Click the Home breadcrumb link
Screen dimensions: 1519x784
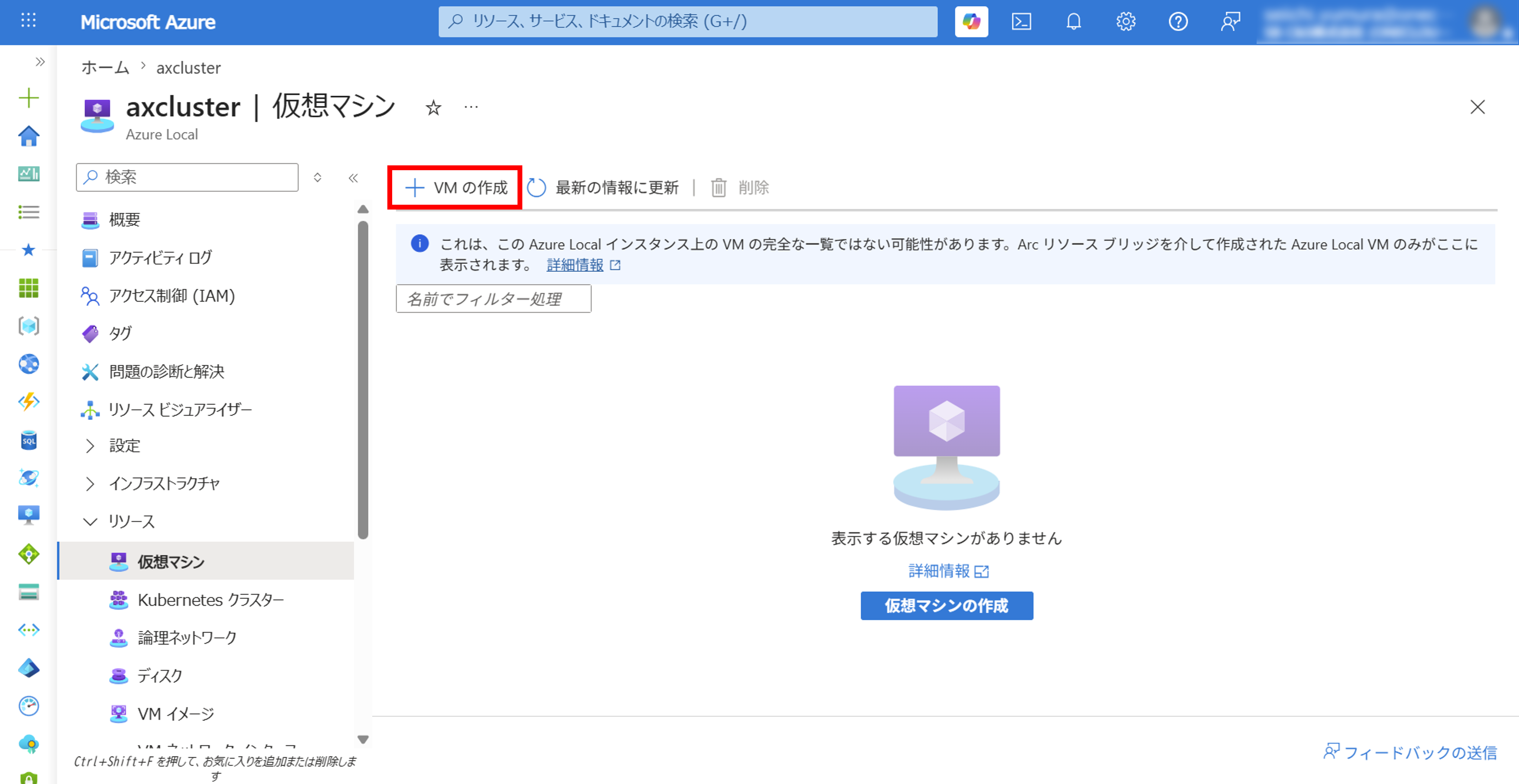point(105,67)
